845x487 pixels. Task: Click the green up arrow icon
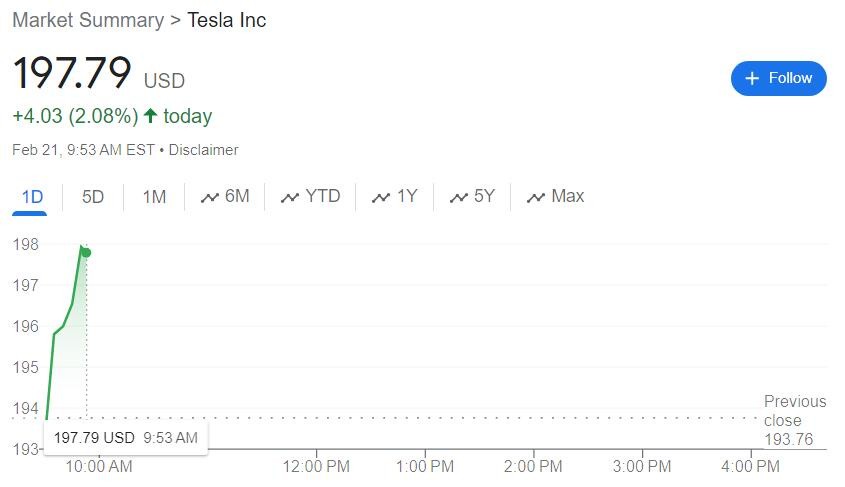pos(151,116)
